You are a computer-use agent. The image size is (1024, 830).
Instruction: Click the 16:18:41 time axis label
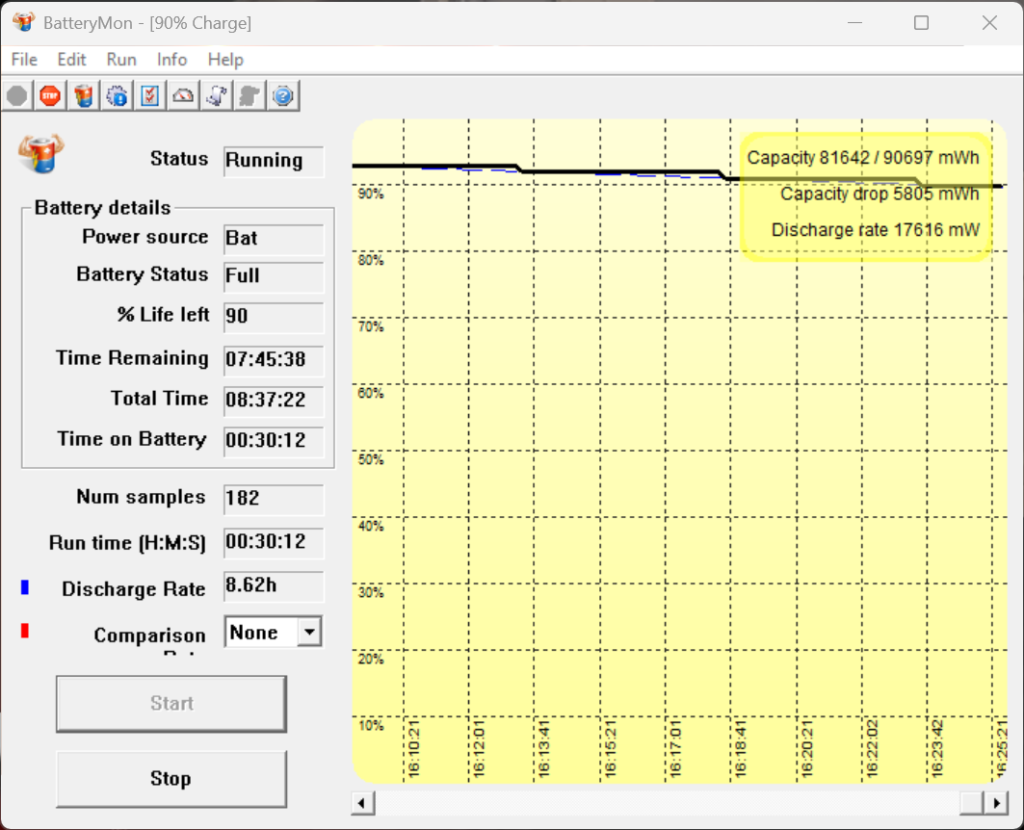pos(741,750)
